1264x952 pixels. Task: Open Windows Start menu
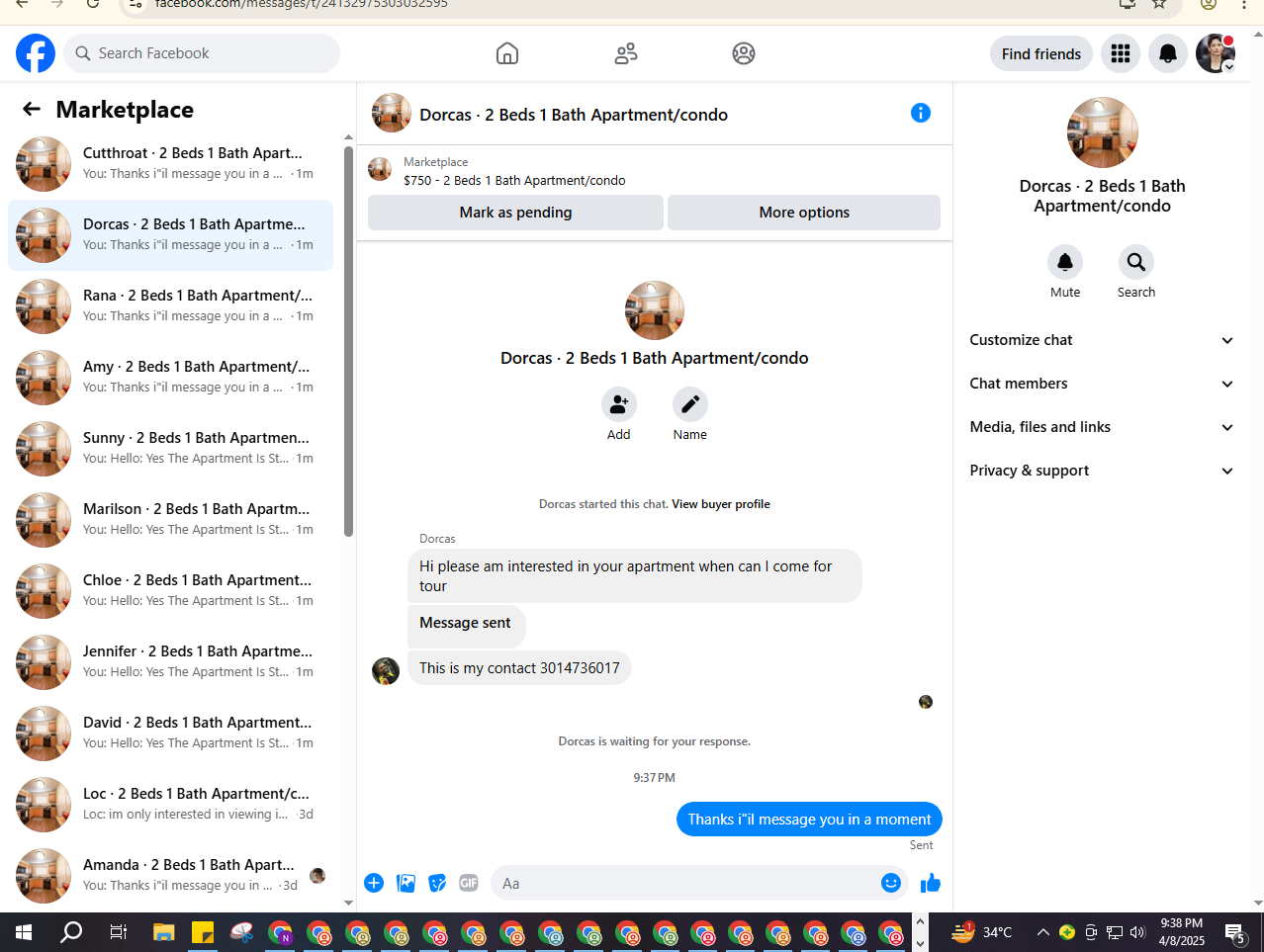click(24, 931)
